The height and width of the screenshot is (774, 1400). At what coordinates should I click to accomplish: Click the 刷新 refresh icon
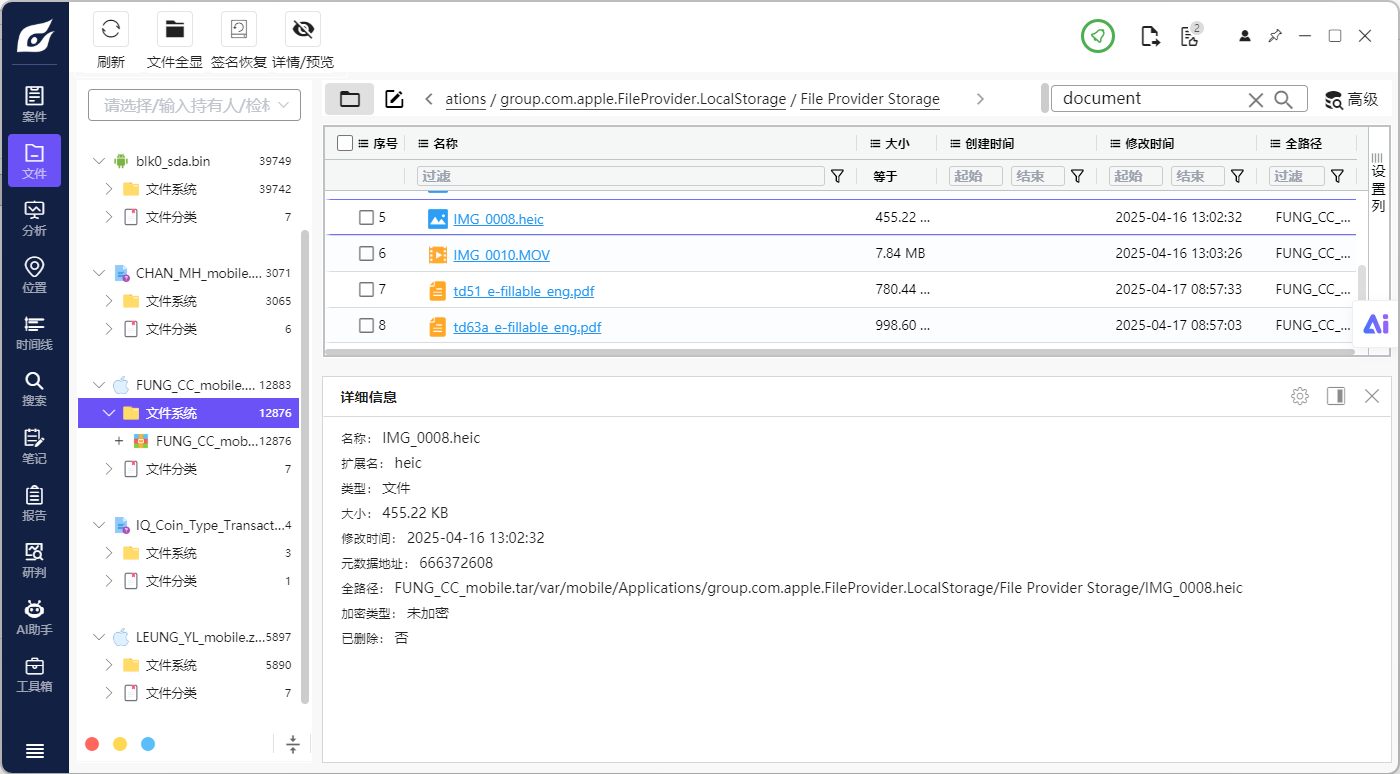click(x=111, y=29)
